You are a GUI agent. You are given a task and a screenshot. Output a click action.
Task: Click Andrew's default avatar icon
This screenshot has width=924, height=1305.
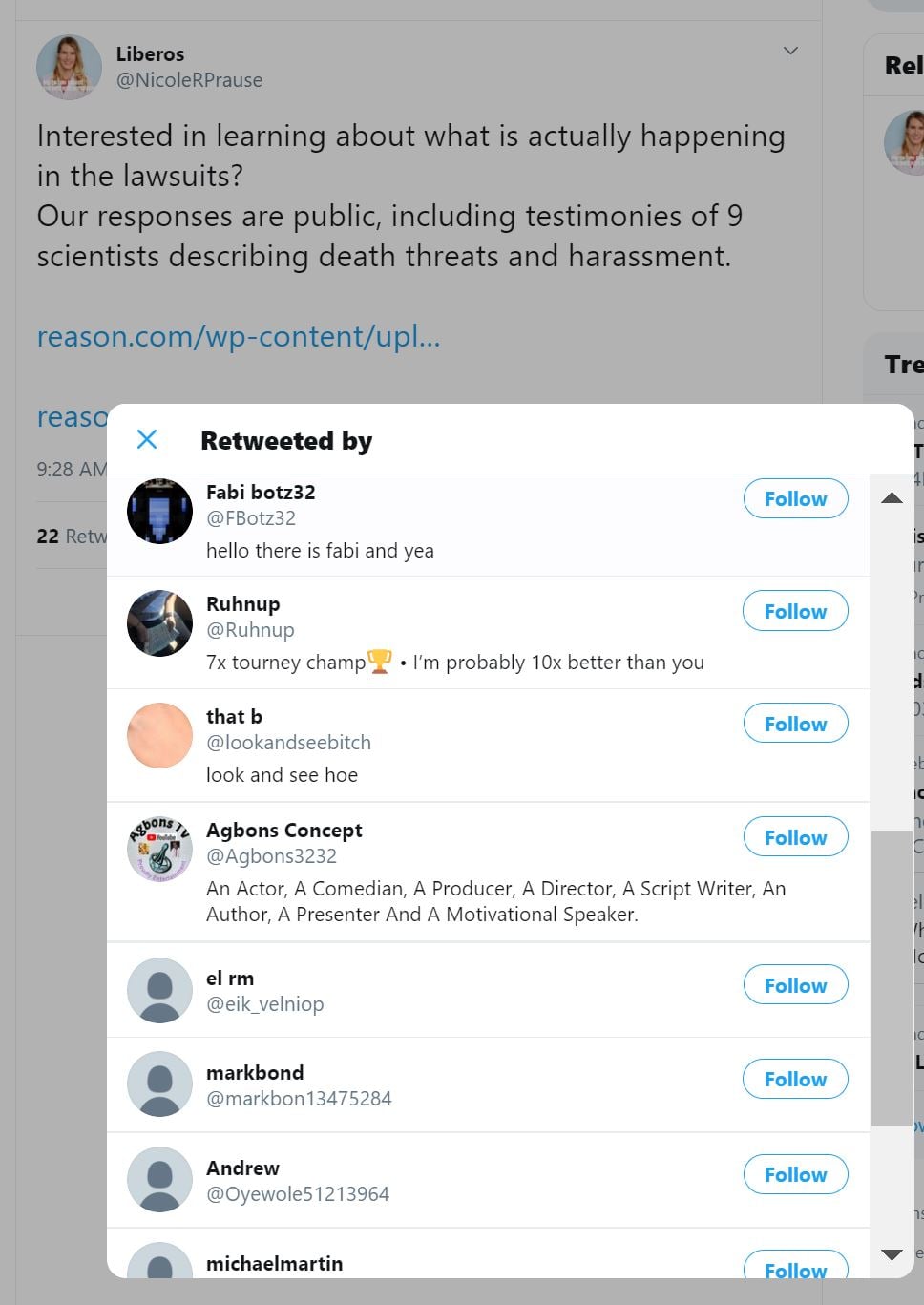tap(159, 1179)
